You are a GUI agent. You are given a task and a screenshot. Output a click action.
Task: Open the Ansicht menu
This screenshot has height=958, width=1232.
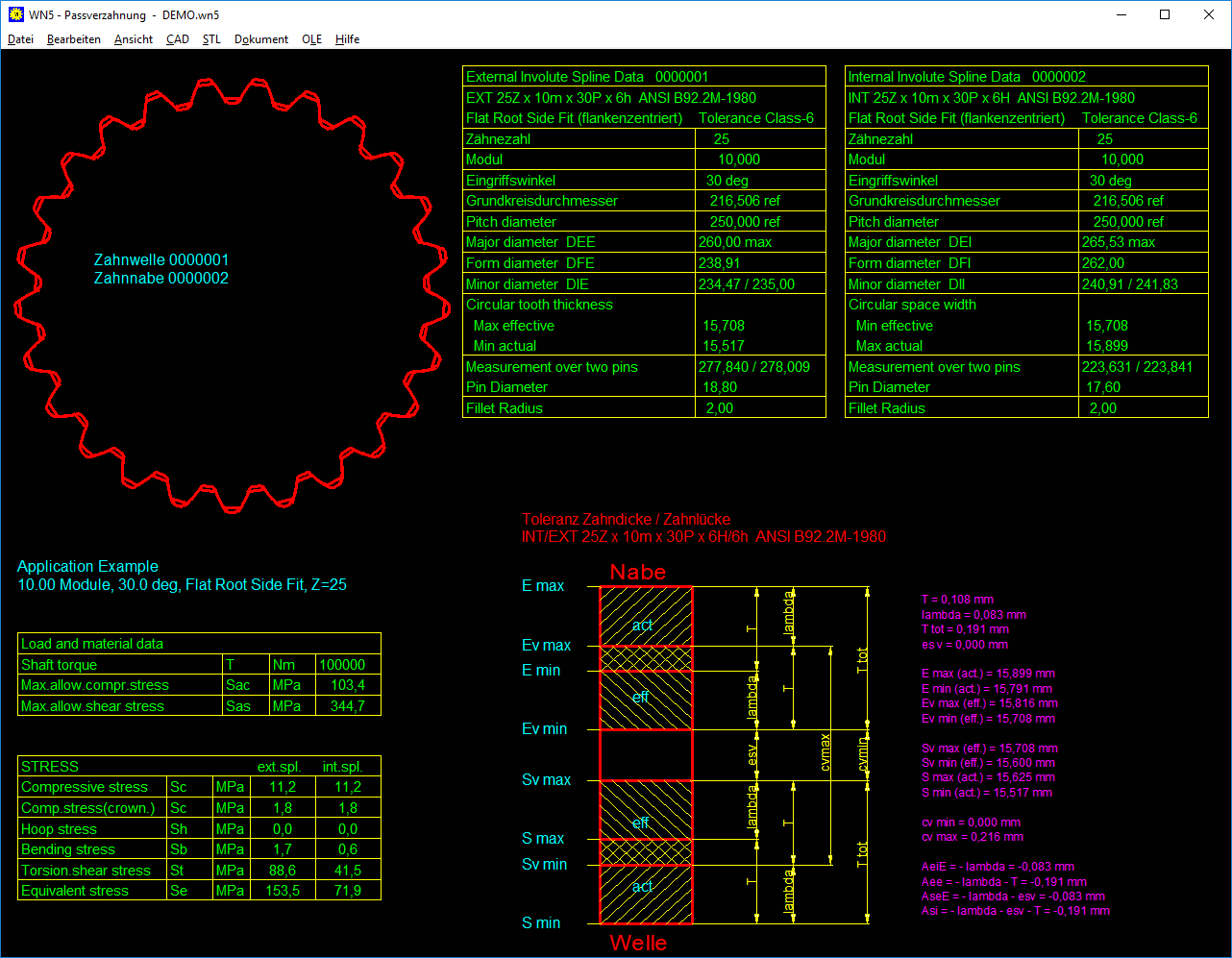[134, 39]
